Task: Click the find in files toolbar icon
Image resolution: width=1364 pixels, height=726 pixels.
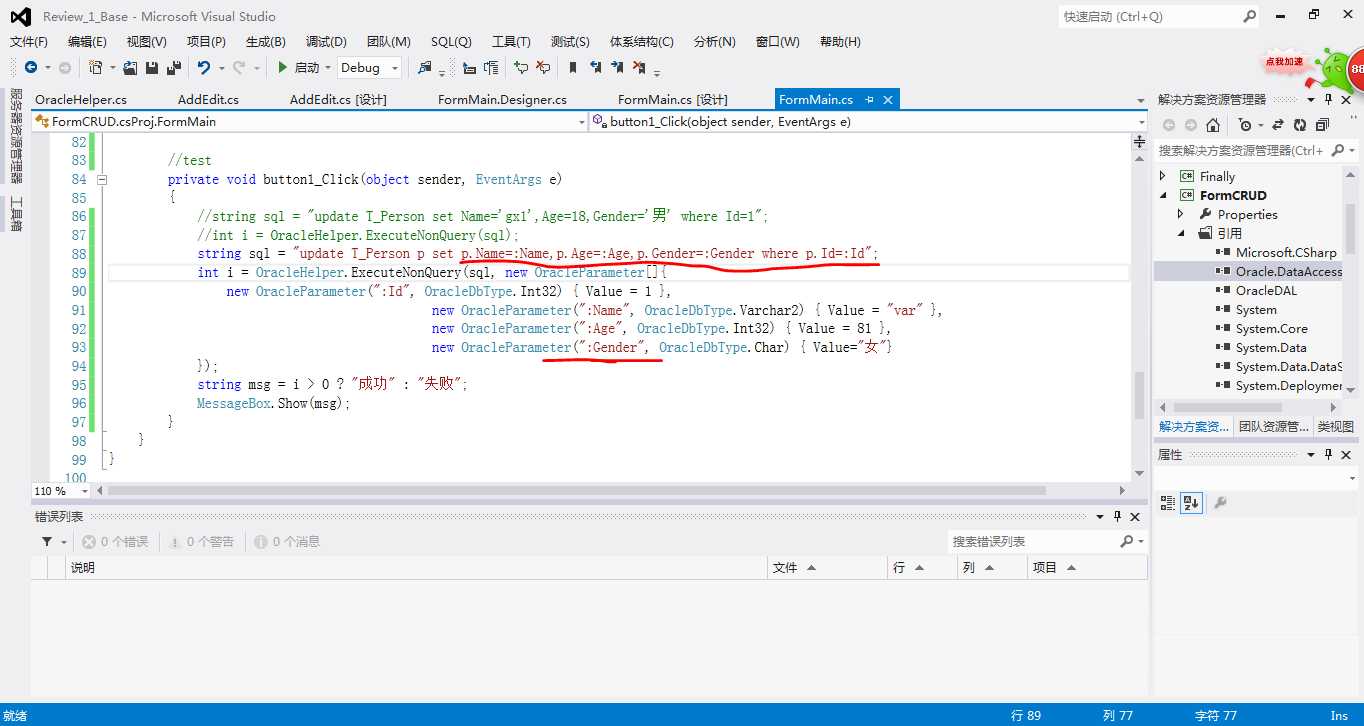Action: click(x=425, y=67)
